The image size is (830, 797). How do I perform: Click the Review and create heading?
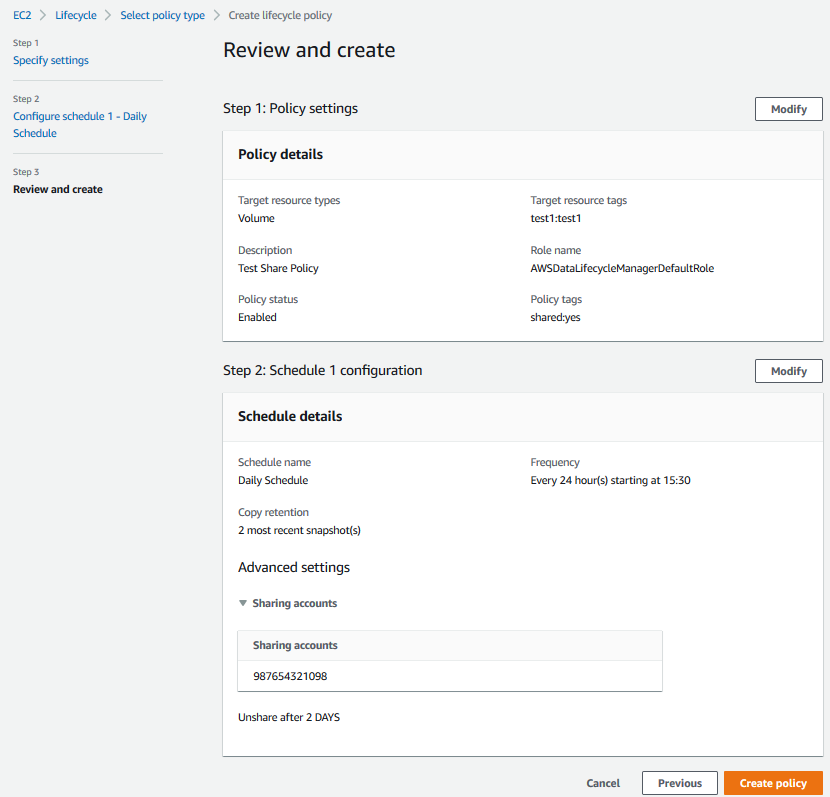click(311, 49)
